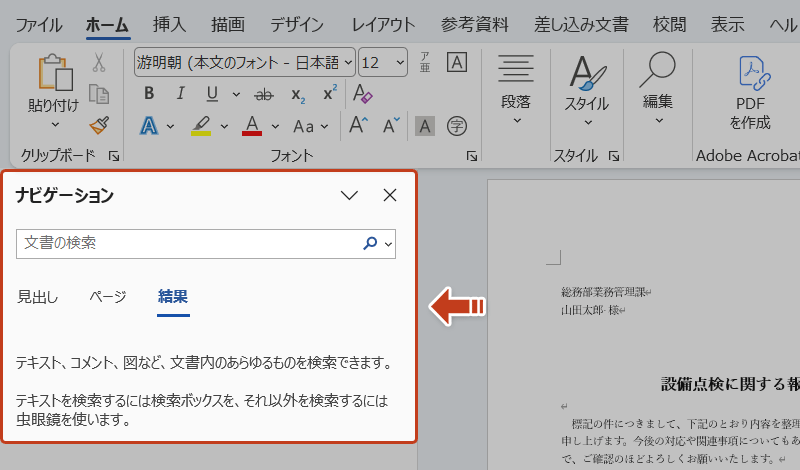The image size is (800, 470).
Task: Click the Shrink Font size icon
Action: (391, 126)
